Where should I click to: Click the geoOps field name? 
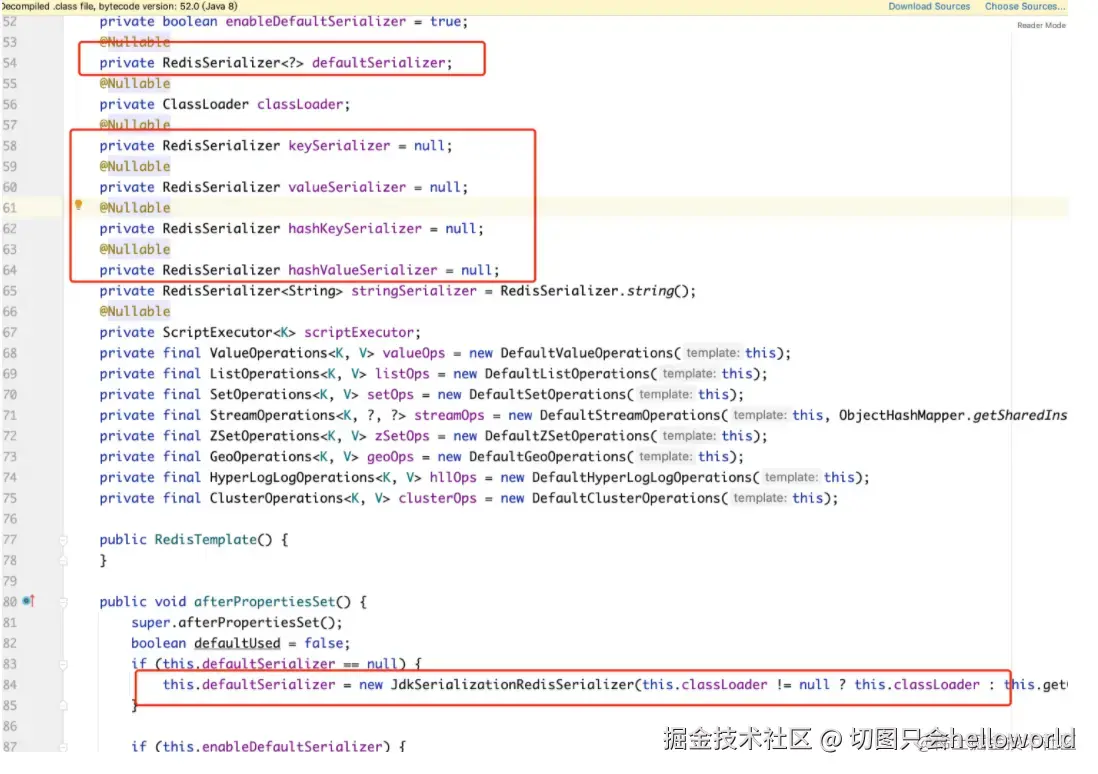(x=390, y=457)
